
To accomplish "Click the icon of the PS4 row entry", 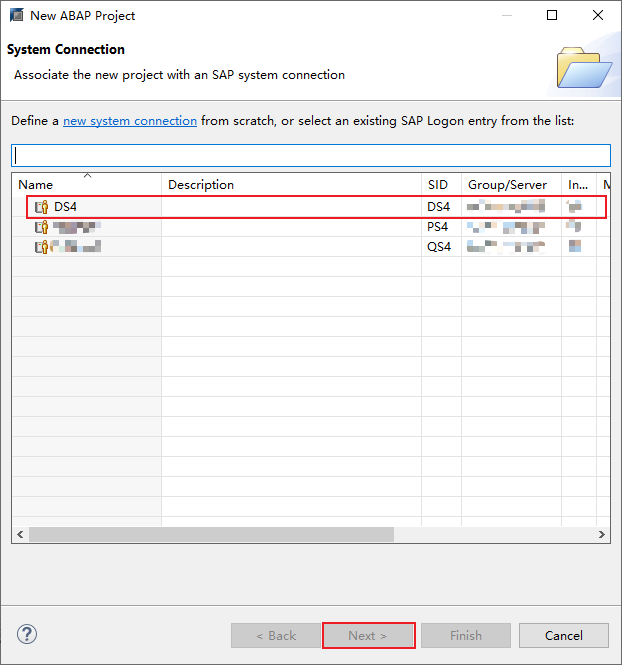I will pyautogui.click(x=41, y=227).
